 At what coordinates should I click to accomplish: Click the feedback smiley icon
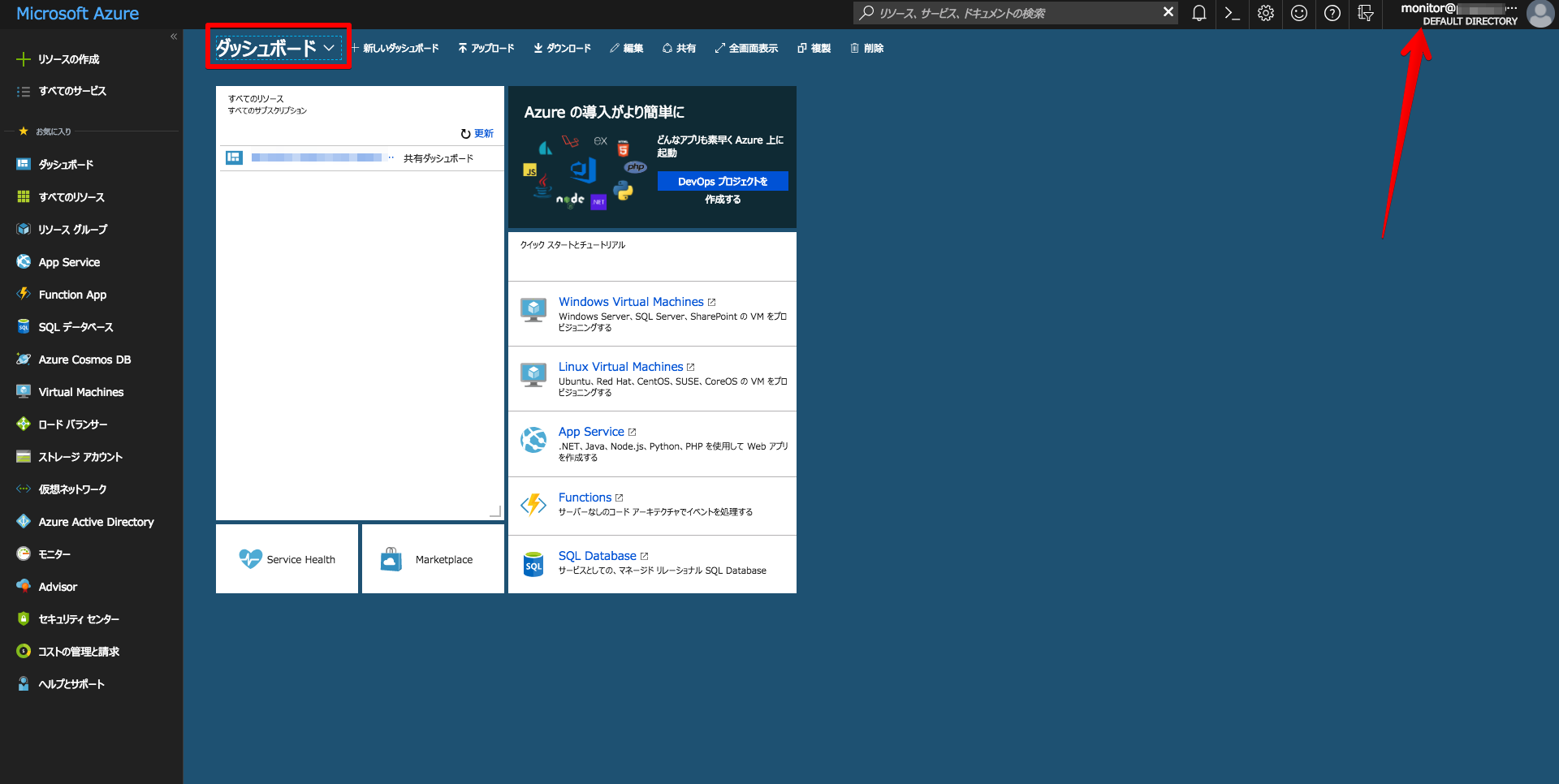tap(1299, 13)
